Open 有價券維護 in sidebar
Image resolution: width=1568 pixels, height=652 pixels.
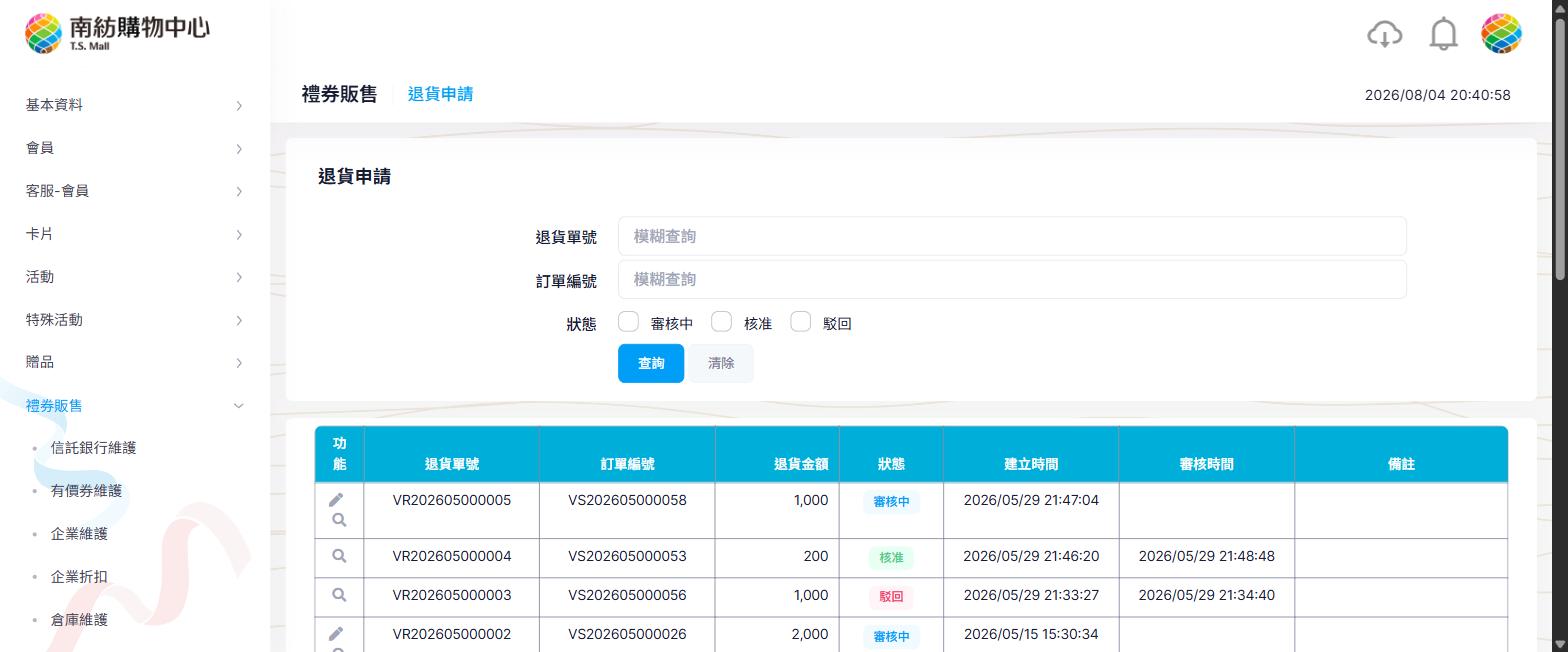(x=86, y=491)
